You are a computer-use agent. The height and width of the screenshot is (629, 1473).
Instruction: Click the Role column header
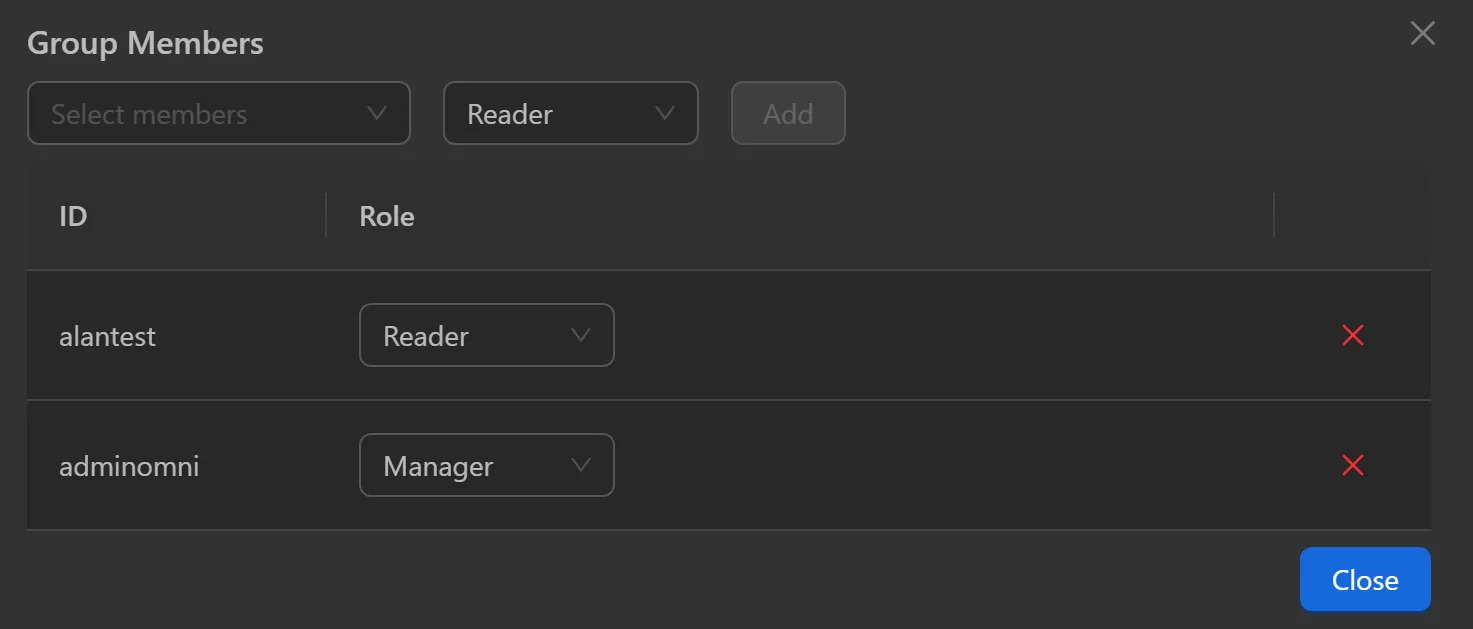387,216
